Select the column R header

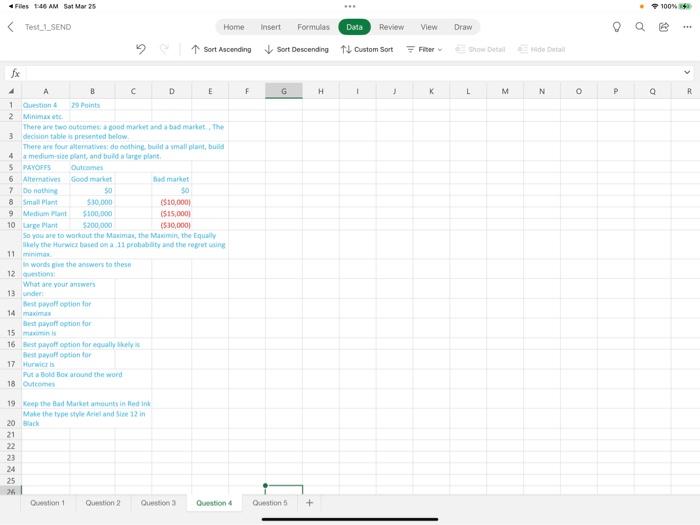(x=689, y=91)
